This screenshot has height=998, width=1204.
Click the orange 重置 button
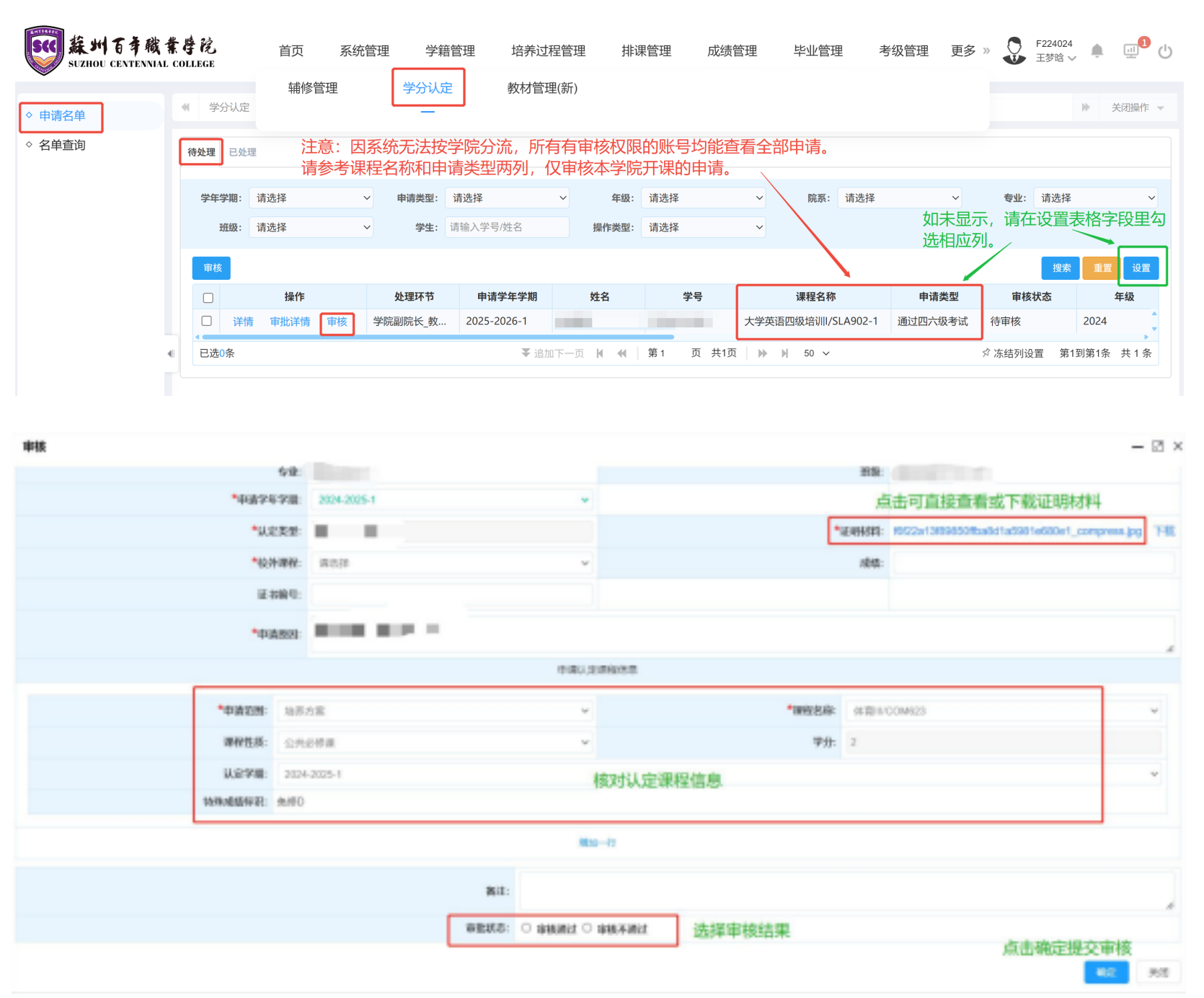tap(1102, 268)
